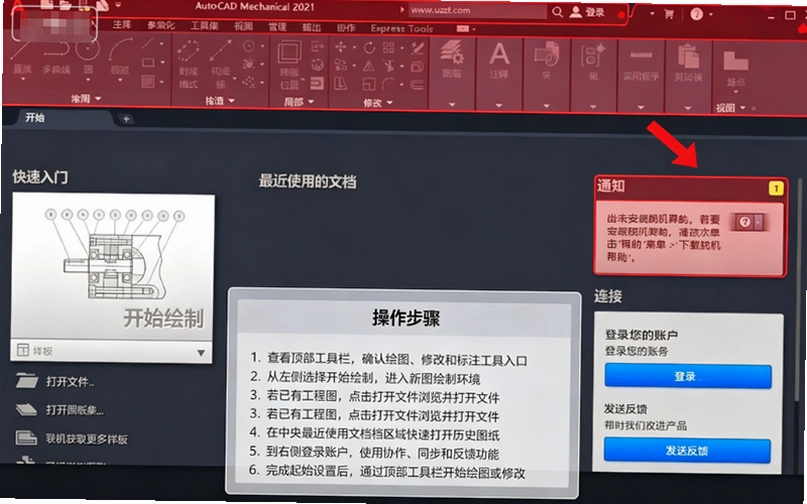
Task: Select the Polyline (多段线) tool
Action: click(x=56, y=58)
